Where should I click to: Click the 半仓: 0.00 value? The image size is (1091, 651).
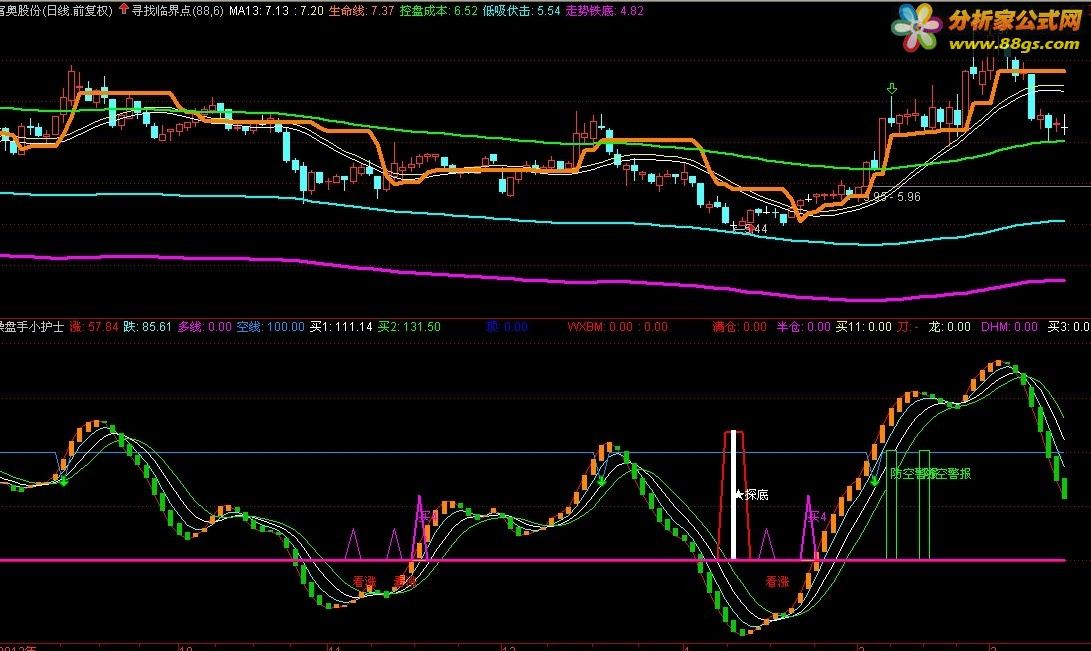[804, 326]
